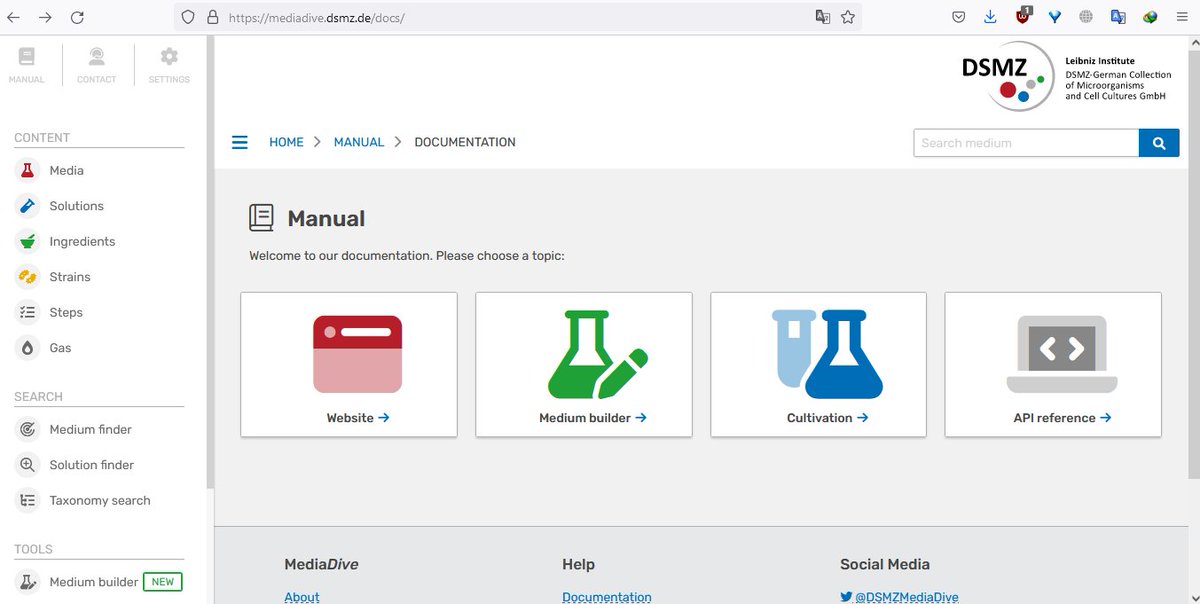Open Settings from the top toolbar
Image resolution: width=1200 pixels, height=604 pixels.
pos(168,63)
